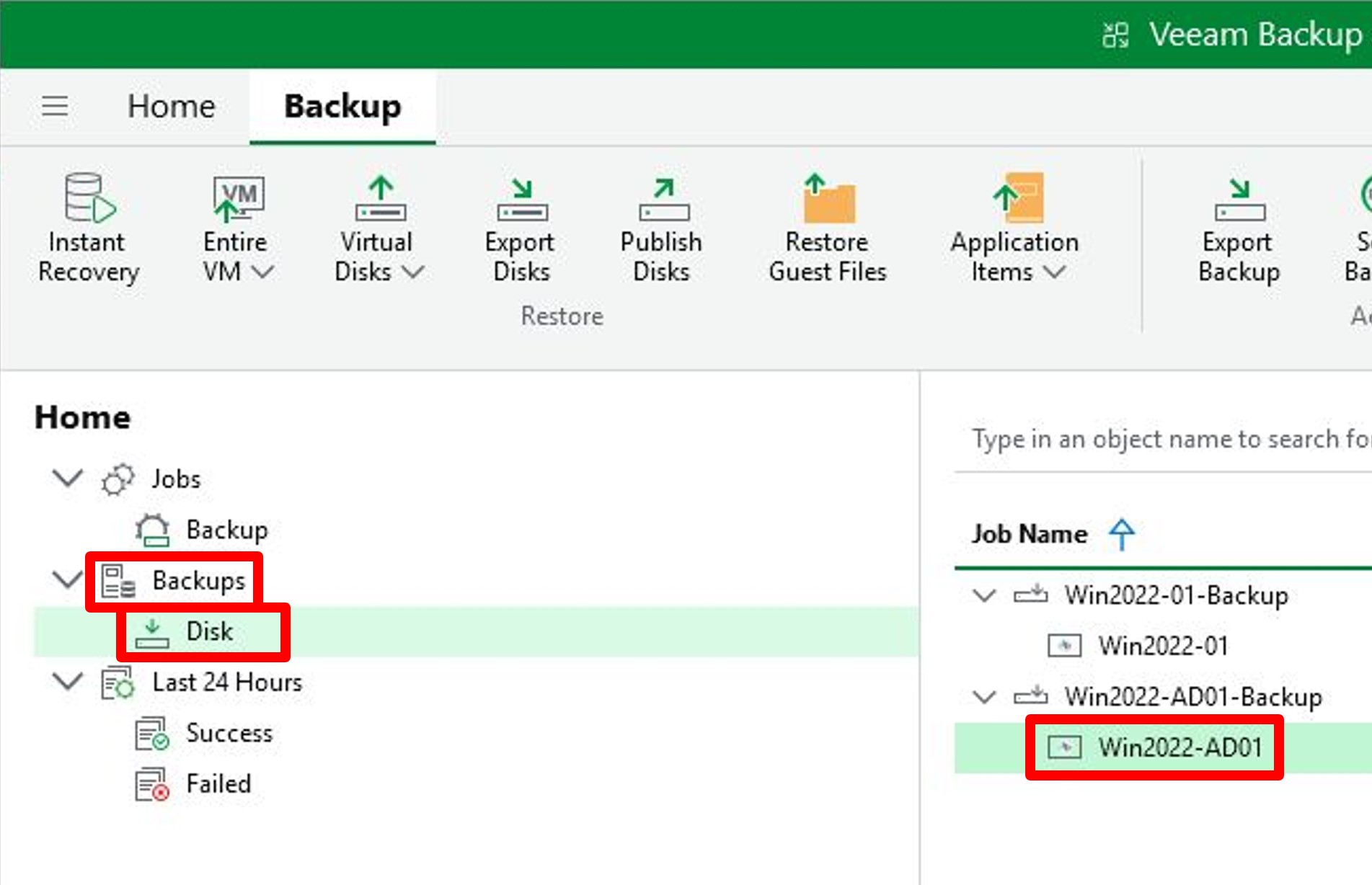The height and width of the screenshot is (885, 1372).
Task: Click the Success status icon
Action: coord(152,734)
